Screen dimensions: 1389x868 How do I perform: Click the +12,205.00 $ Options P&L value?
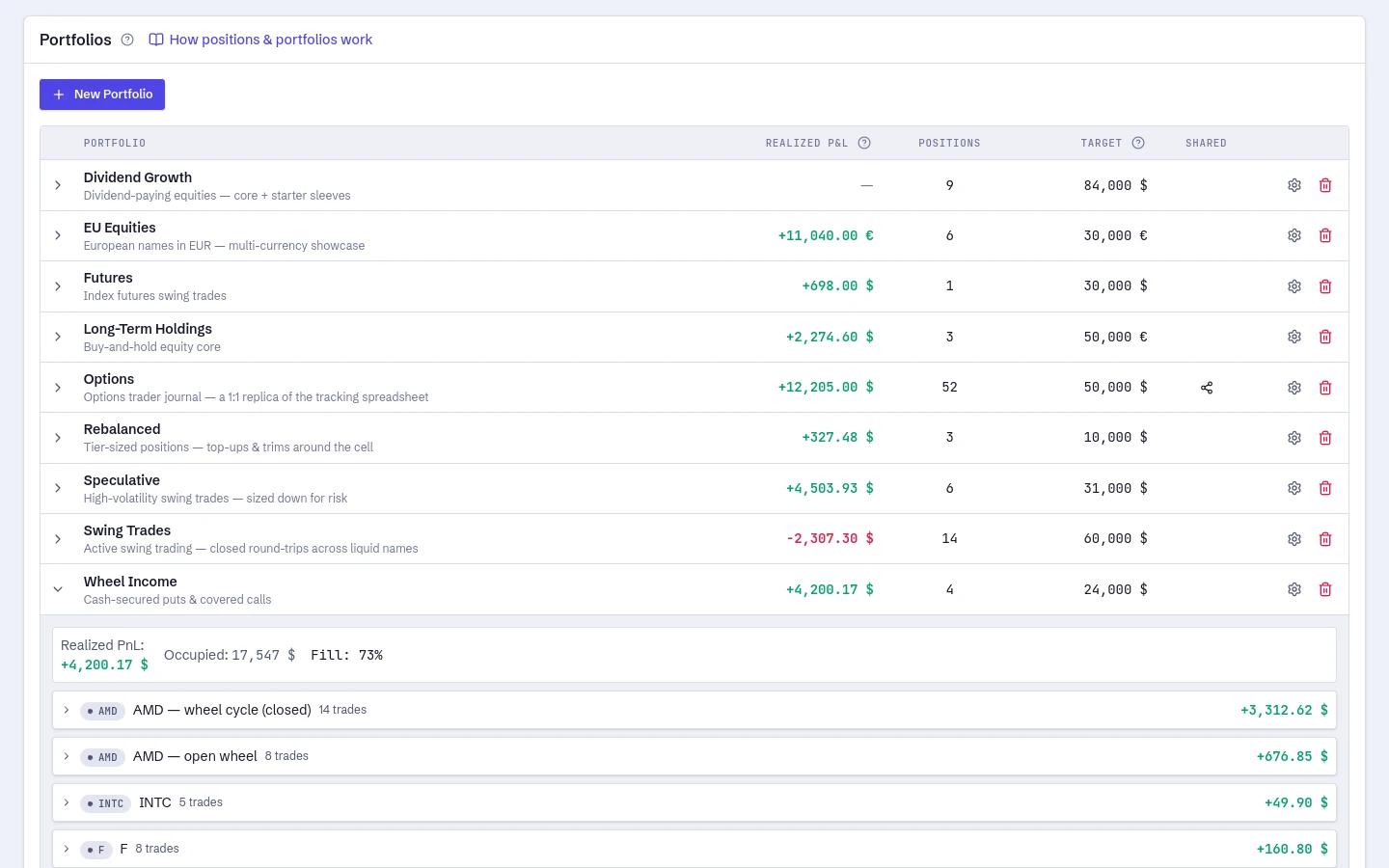click(x=826, y=387)
